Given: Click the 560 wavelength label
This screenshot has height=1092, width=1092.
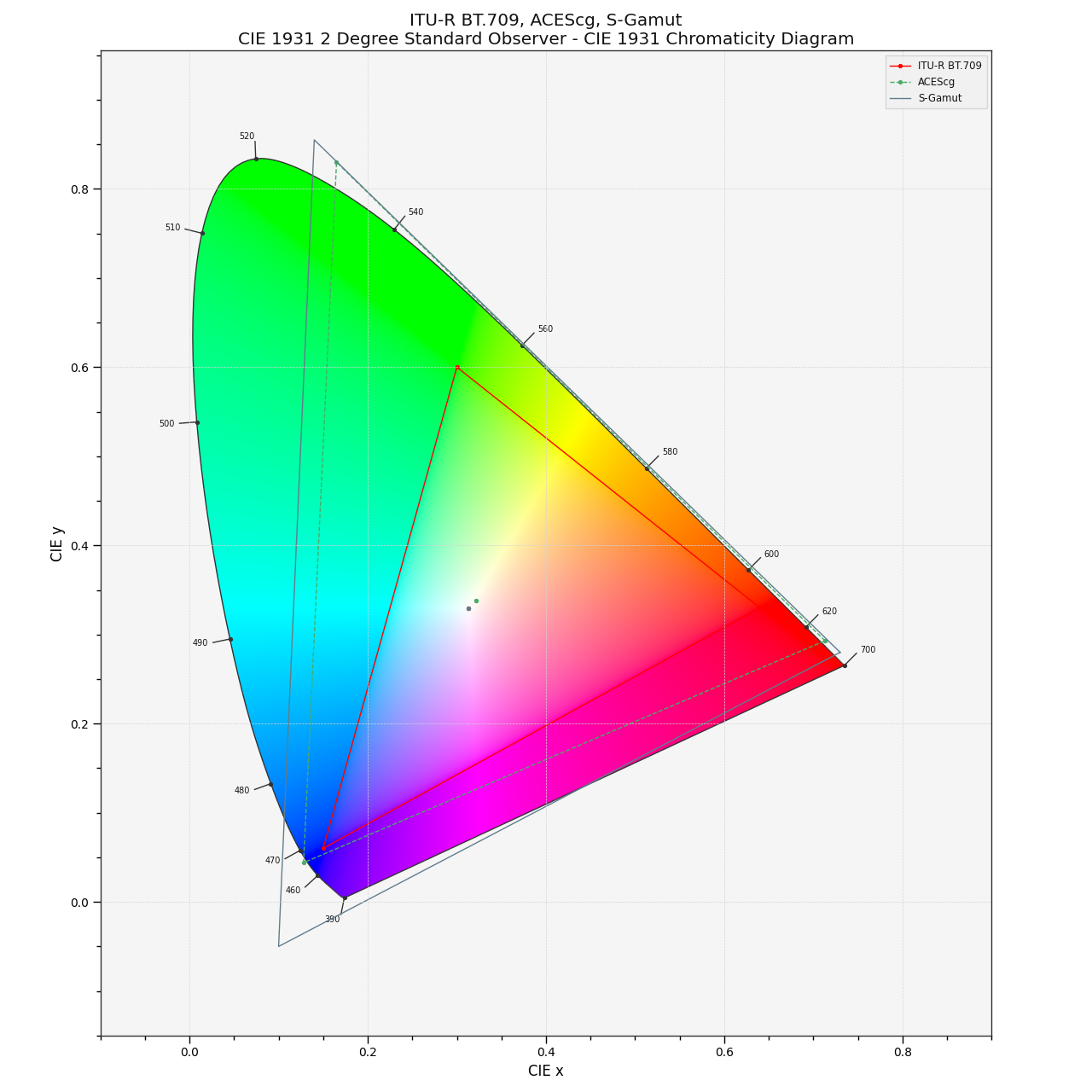Looking at the screenshot, I should 546,328.
